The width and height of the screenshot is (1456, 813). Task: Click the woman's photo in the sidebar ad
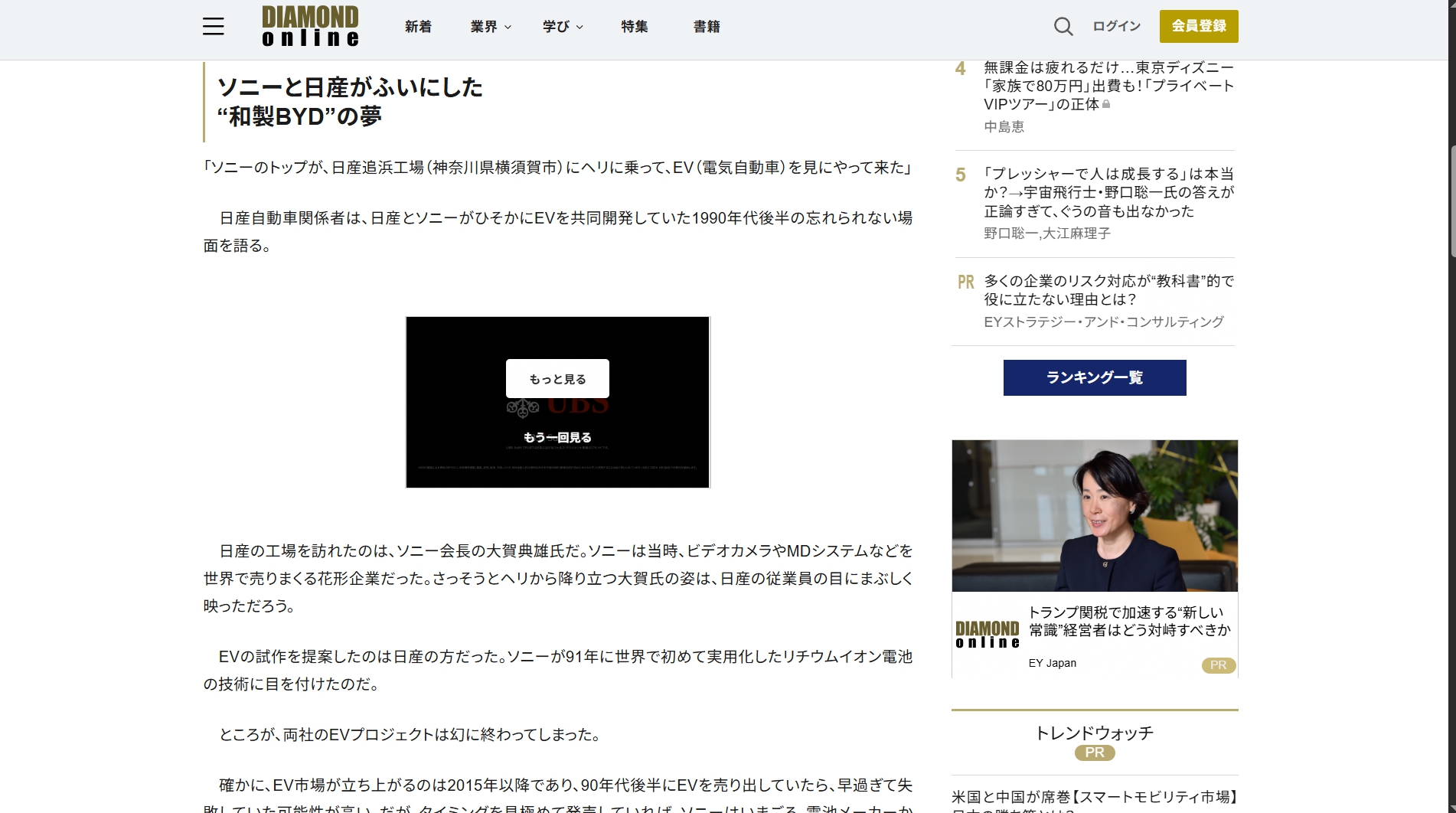(x=1095, y=516)
